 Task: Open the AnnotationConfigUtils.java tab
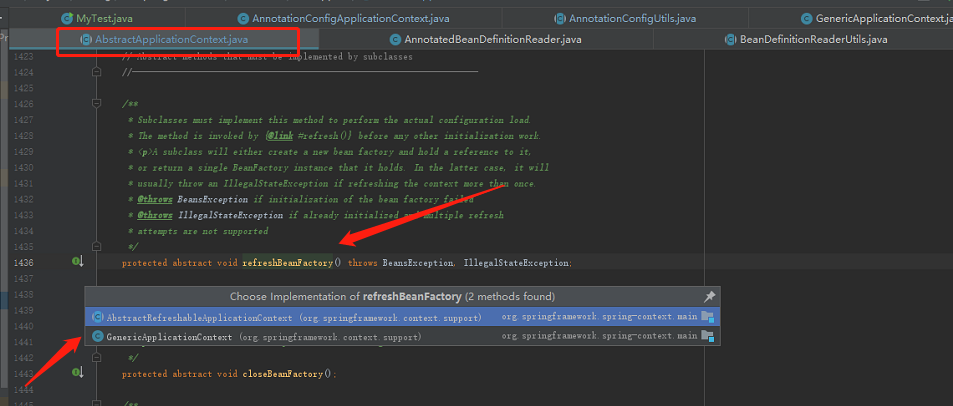tap(625, 18)
